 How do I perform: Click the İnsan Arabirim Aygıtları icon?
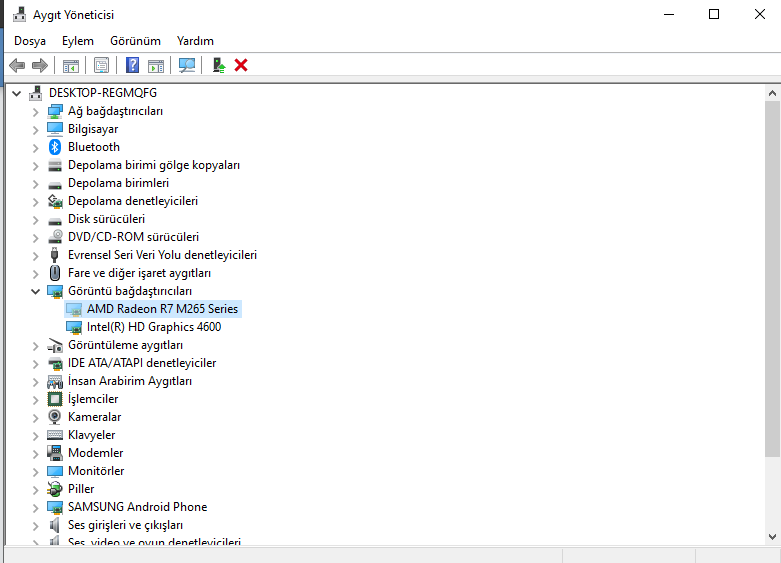(55, 382)
